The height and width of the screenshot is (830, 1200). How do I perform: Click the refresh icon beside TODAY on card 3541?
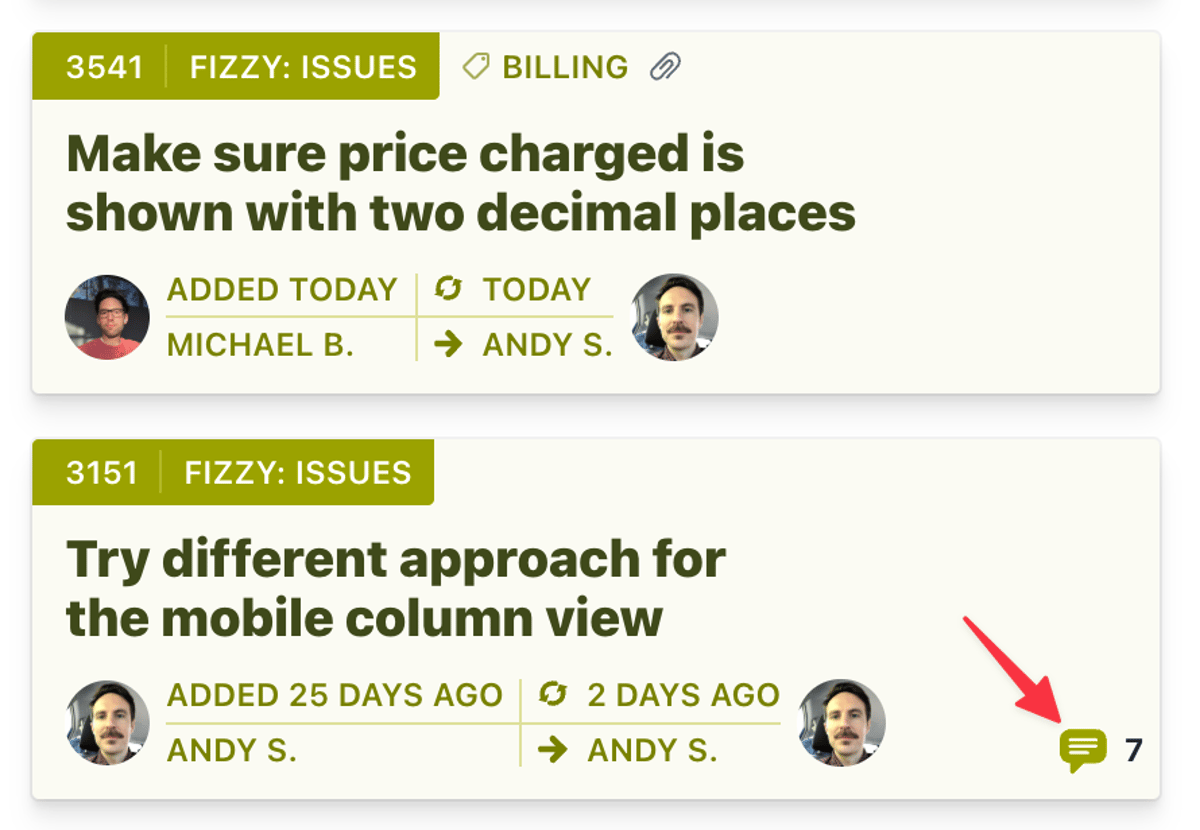pyautogui.click(x=450, y=289)
